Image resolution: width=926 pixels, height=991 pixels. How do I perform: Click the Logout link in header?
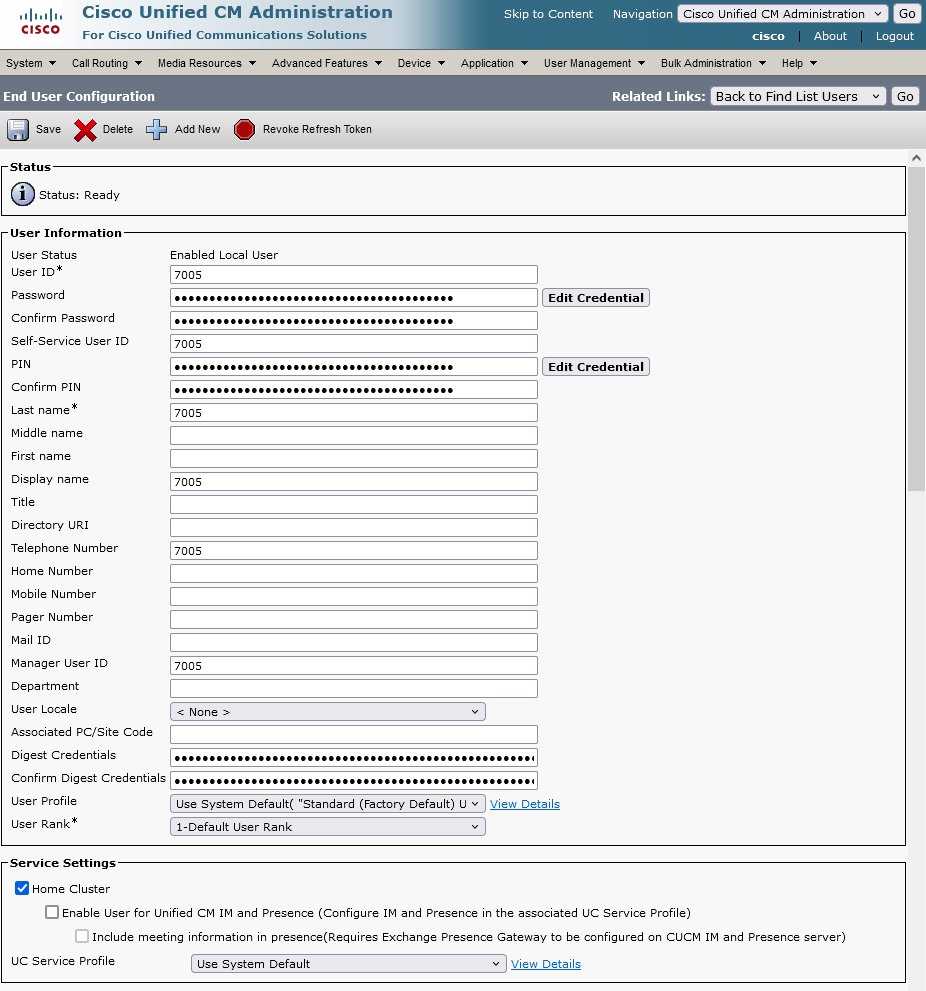coord(894,36)
